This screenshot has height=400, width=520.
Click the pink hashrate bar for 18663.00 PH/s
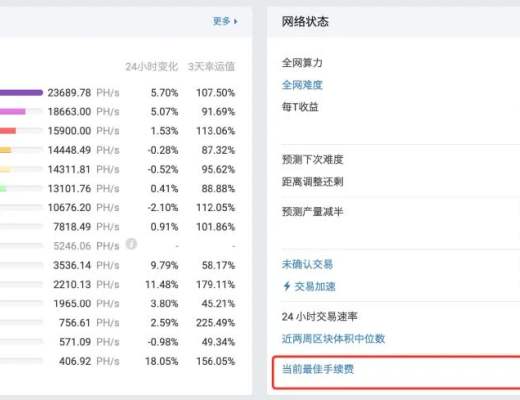point(13,111)
